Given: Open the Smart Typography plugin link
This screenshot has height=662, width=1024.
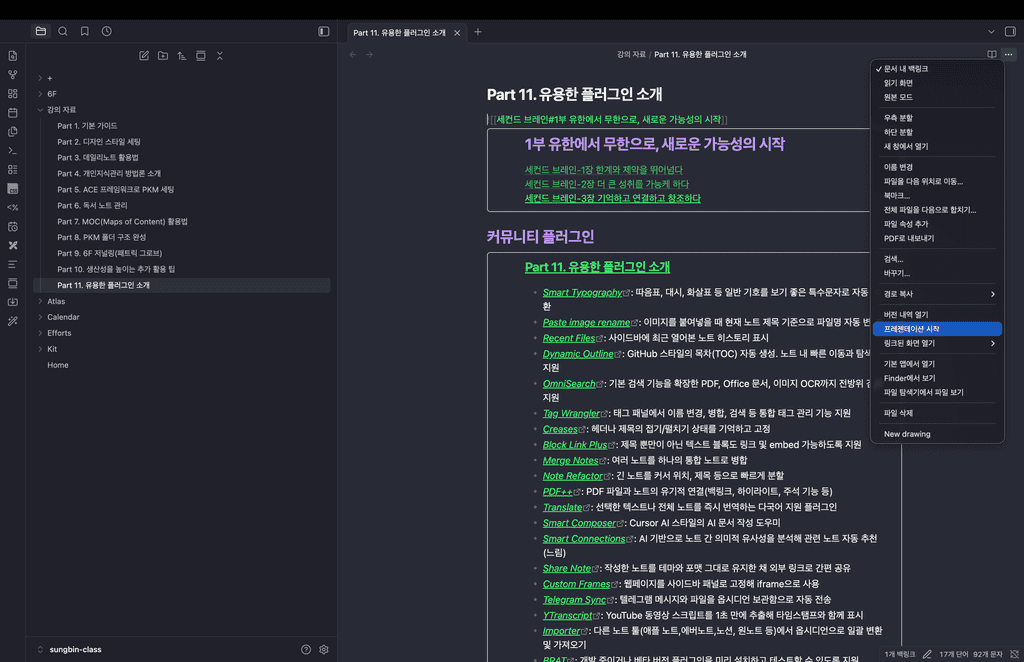Looking at the screenshot, I should (582, 292).
